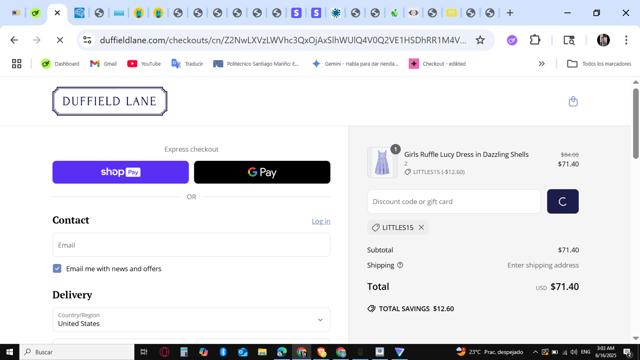The image size is (640, 360).
Task: Close the active browser tab
Action: (57, 13)
